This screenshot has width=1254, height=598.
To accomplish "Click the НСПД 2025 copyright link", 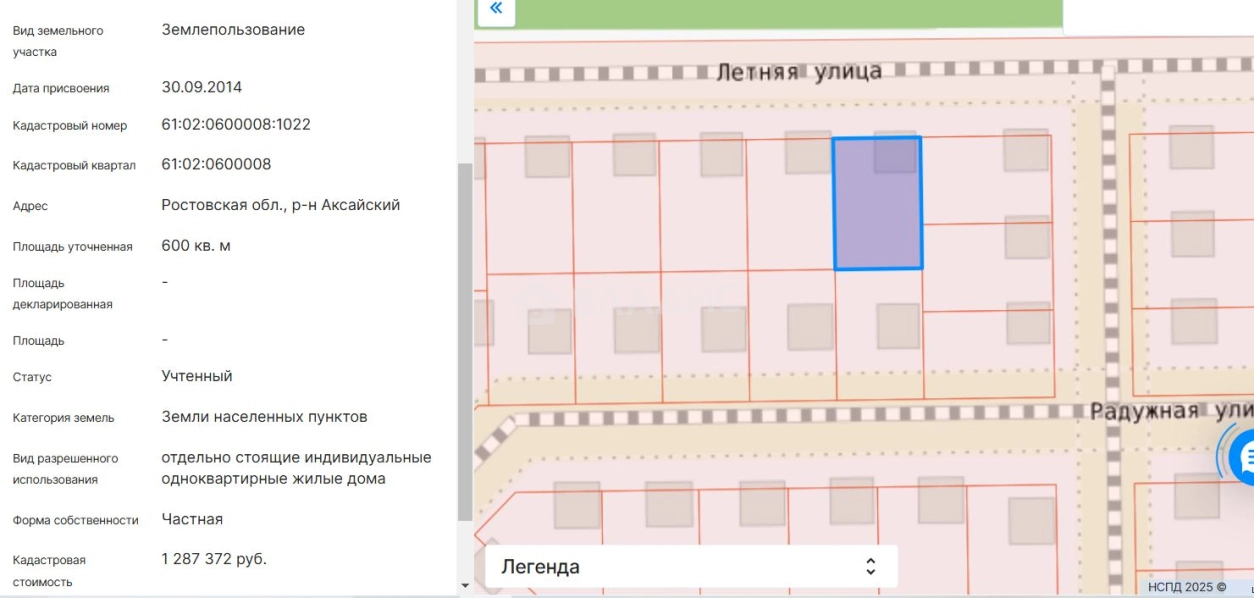I will click(x=1186, y=587).
